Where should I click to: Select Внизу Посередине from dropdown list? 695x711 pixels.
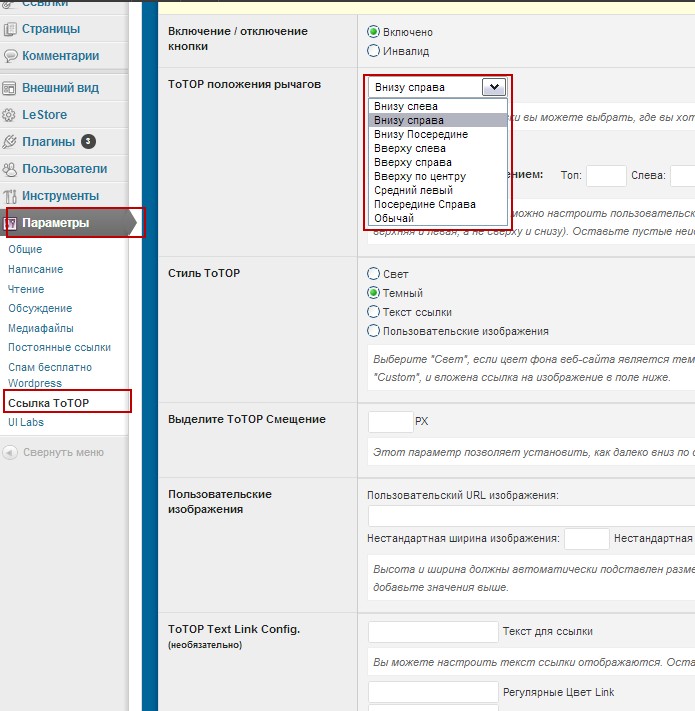point(438,134)
